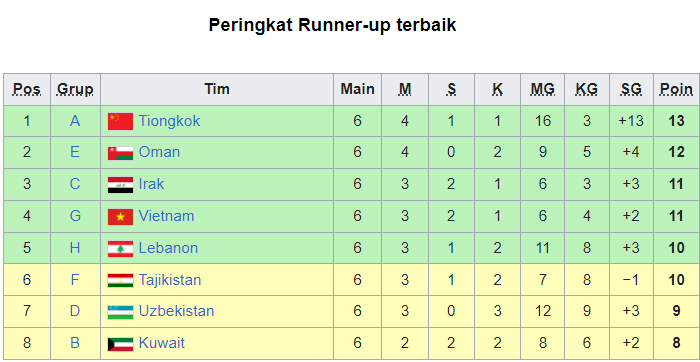Follow the Uzbekistan team link

(176, 311)
